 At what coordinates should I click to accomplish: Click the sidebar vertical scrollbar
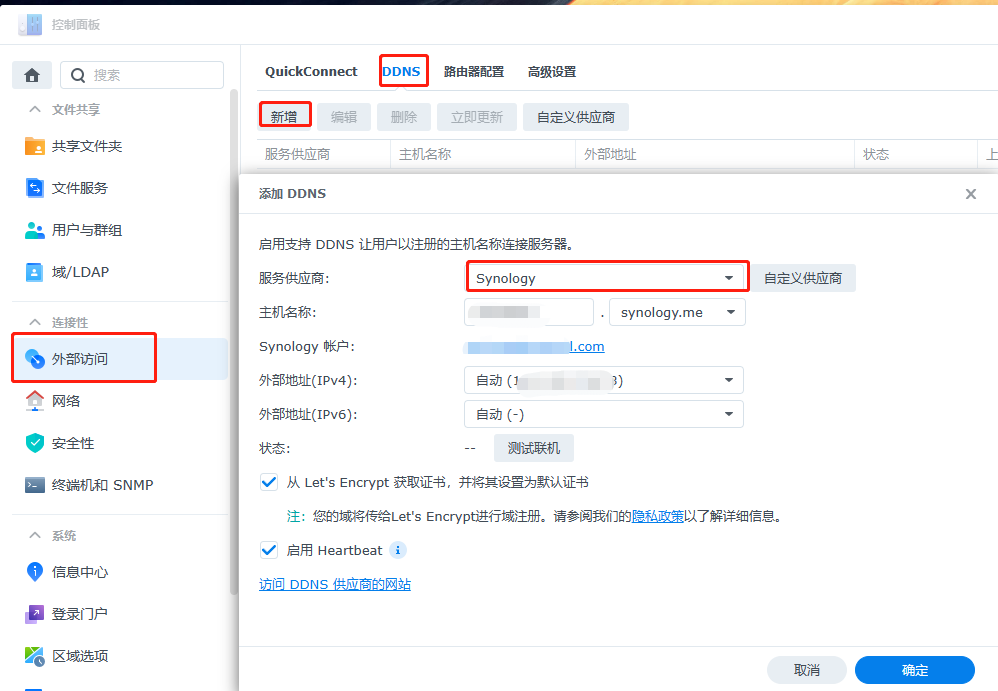pos(234,342)
